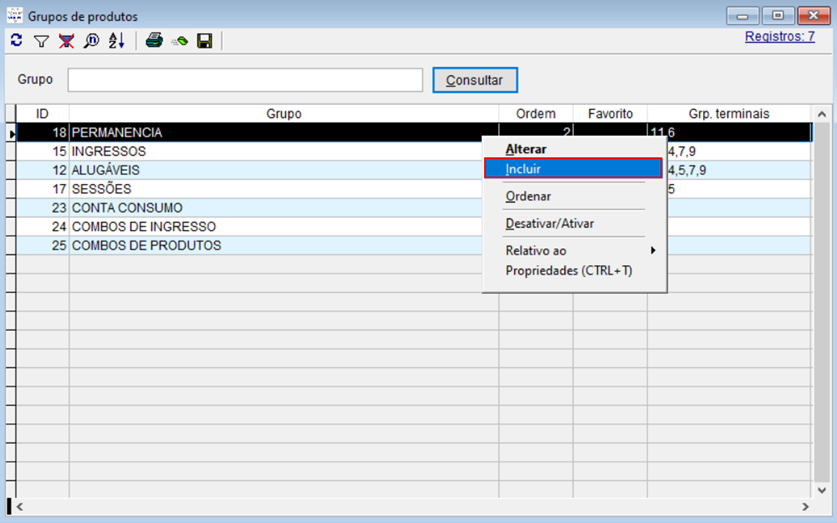Print the list using the printer icon
Screen dimensions: 837x523
click(154, 41)
